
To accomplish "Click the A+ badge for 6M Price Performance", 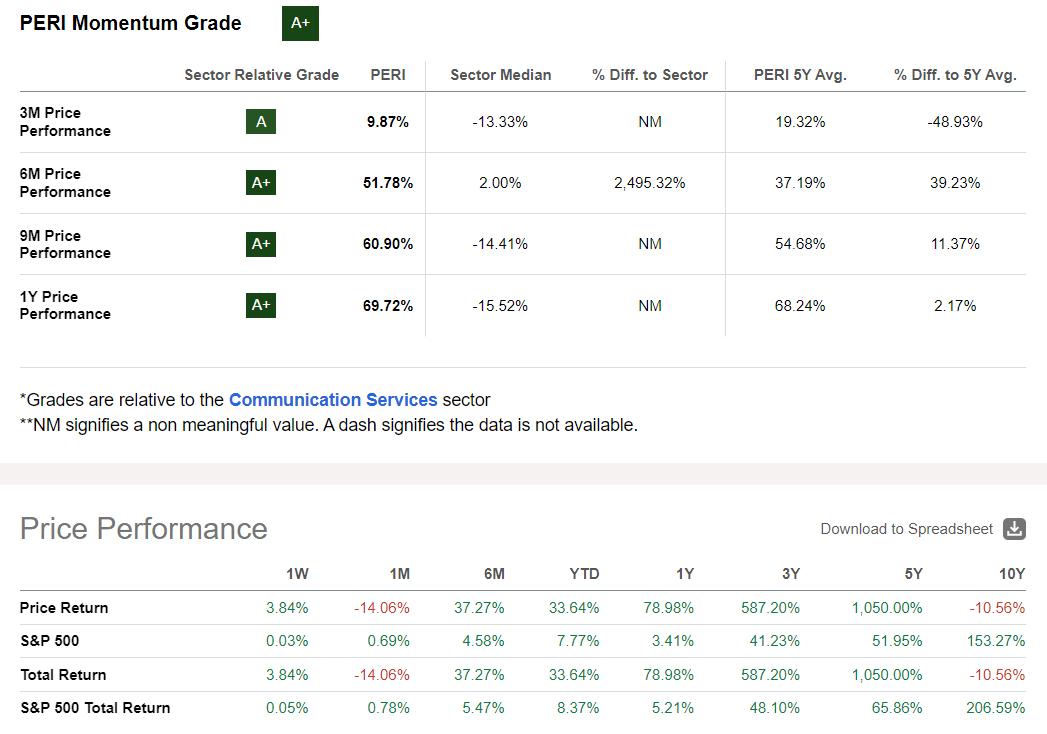I will coord(260,182).
